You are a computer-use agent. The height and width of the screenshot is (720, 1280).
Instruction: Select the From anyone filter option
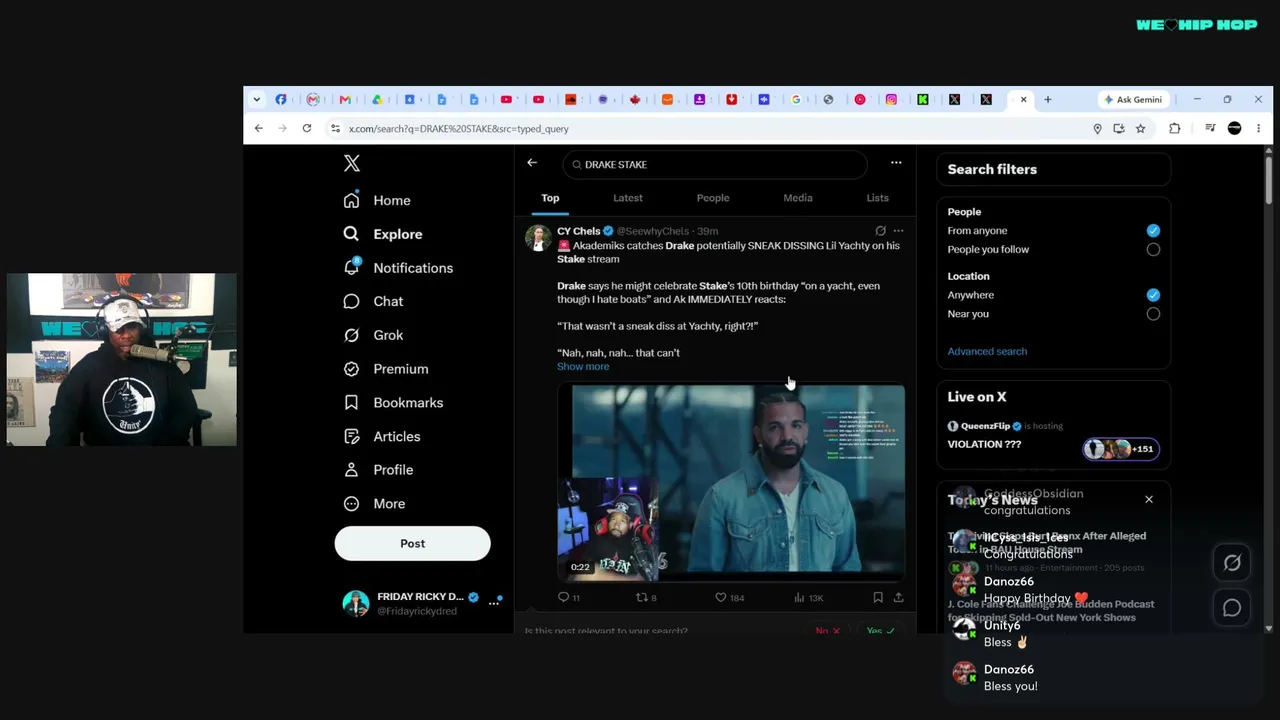pos(1153,231)
